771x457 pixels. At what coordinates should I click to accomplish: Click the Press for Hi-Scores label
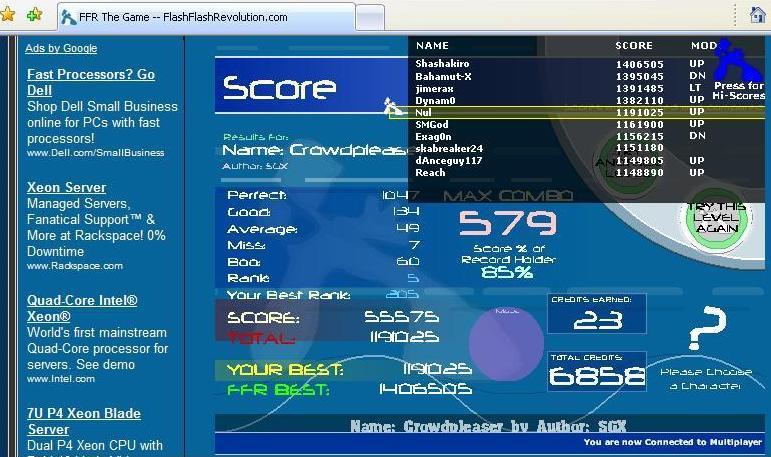739,91
